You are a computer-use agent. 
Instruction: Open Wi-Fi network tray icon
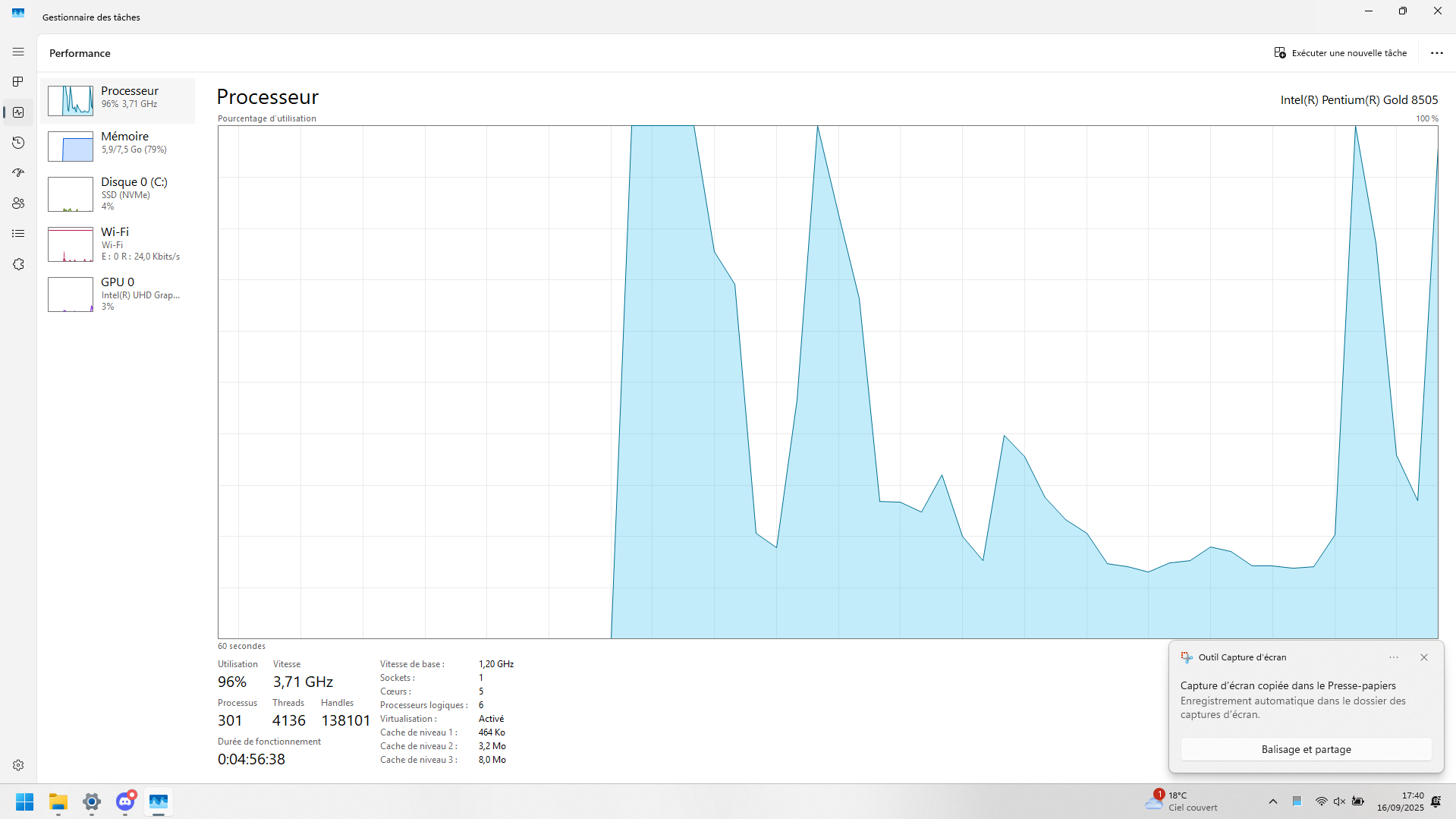tap(1321, 802)
